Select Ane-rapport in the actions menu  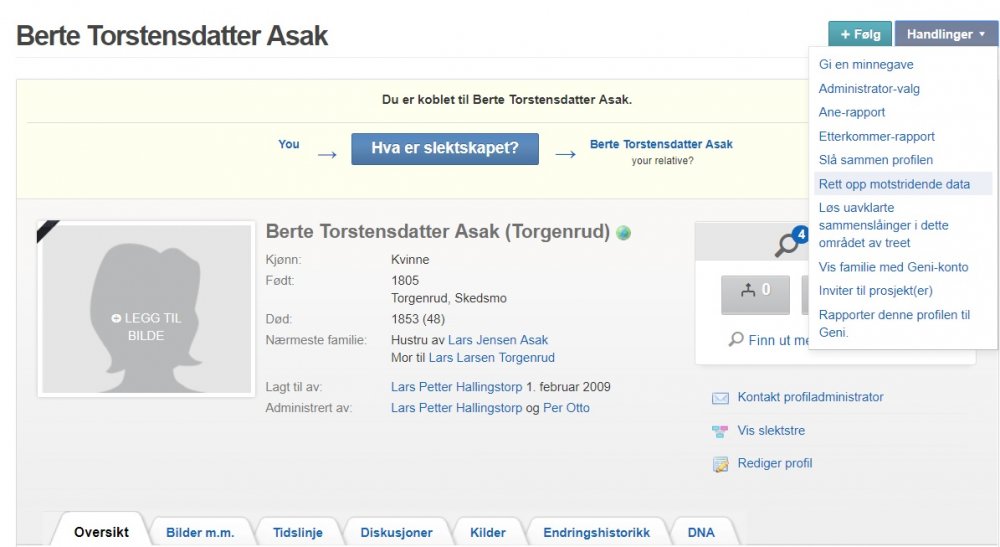click(852, 112)
